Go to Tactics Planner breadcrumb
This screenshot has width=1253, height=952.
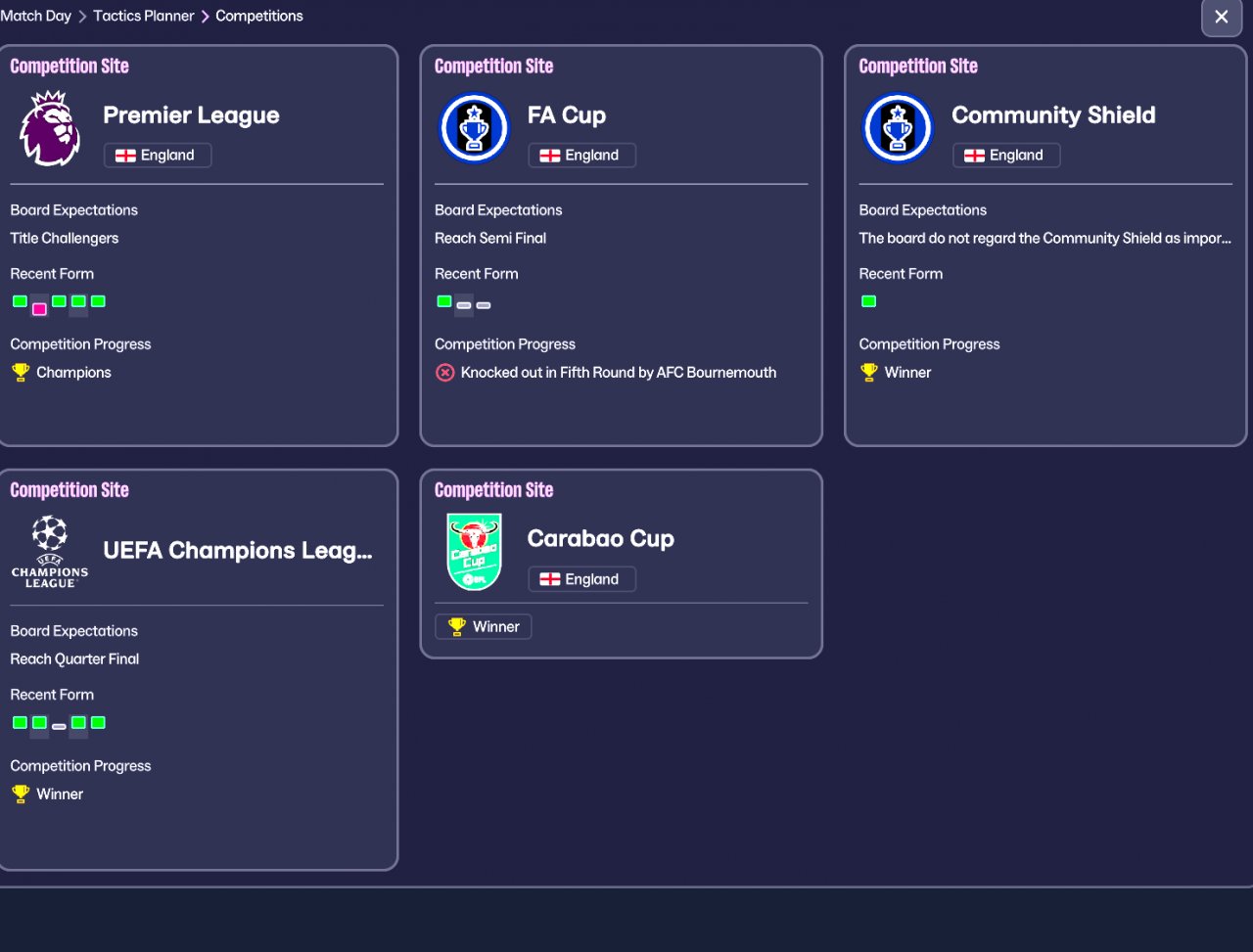click(x=144, y=16)
